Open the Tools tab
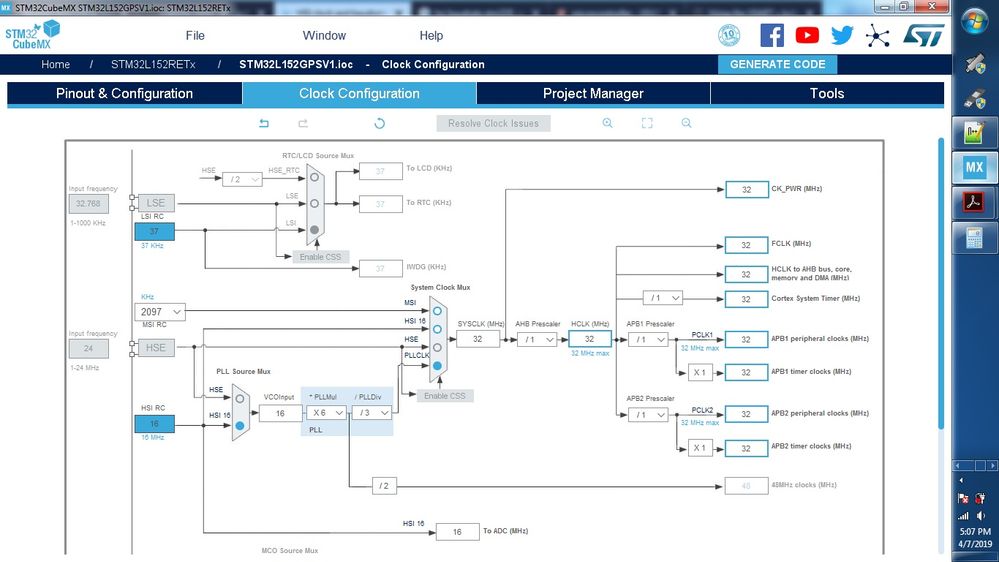This screenshot has width=999, height=562. point(827,94)
